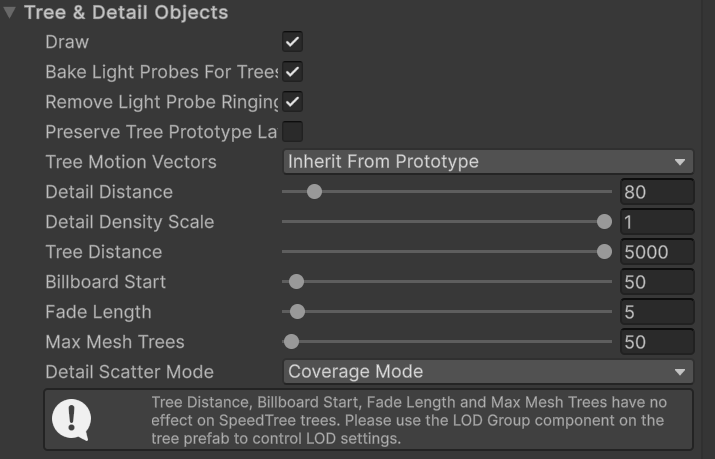Collapse the Tree & Detail Objects section
The image size is (715, 459).
10,13
